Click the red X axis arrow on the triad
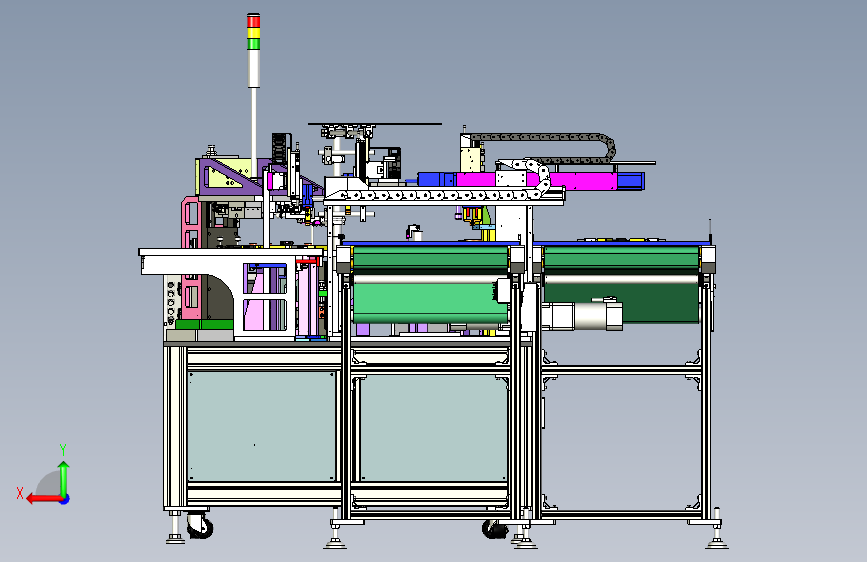This screenshot has width=867, height=562. 43,499
